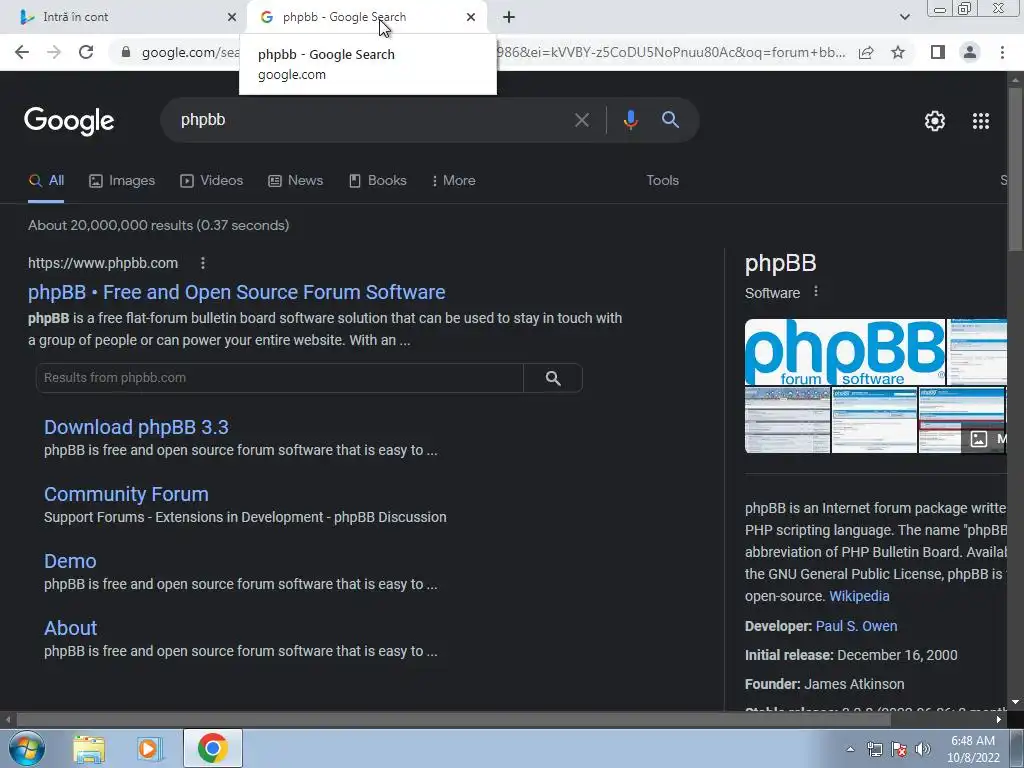This screenshot has width=1024, height=768.
Task: Go back to the previous page
Action: point(22,52)
